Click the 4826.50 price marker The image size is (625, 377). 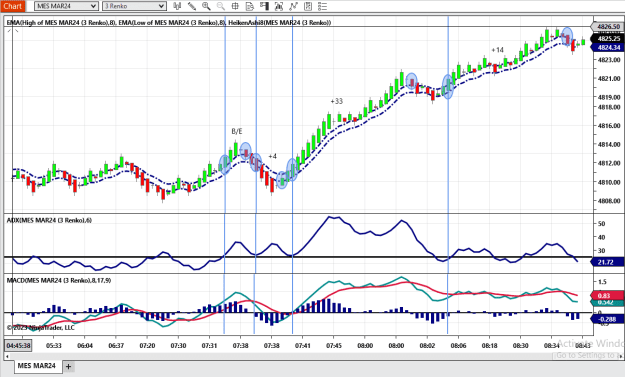[x=608, y=27]
